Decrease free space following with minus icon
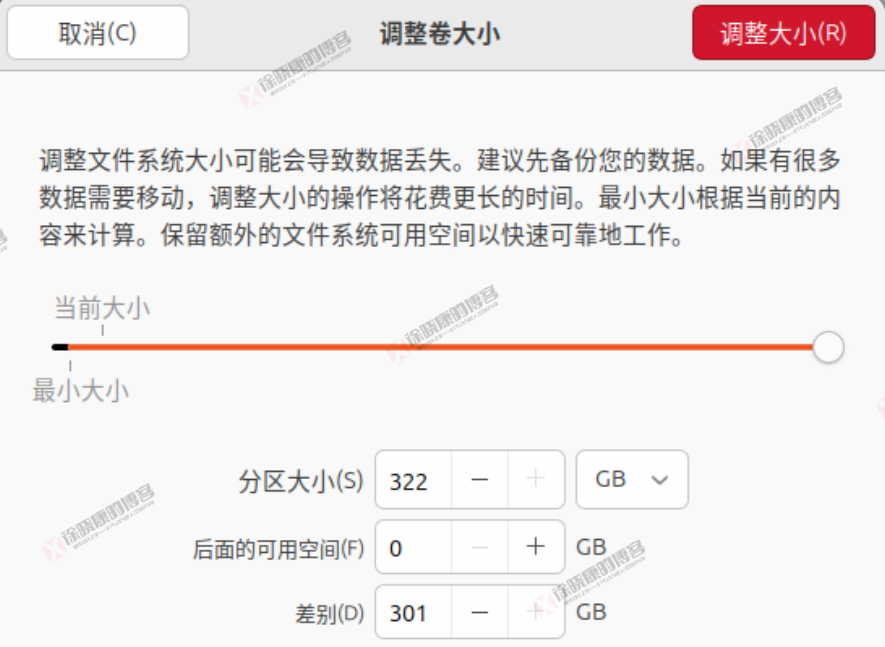885x647 pixels. pyautogui.click(x=479, y=547)
